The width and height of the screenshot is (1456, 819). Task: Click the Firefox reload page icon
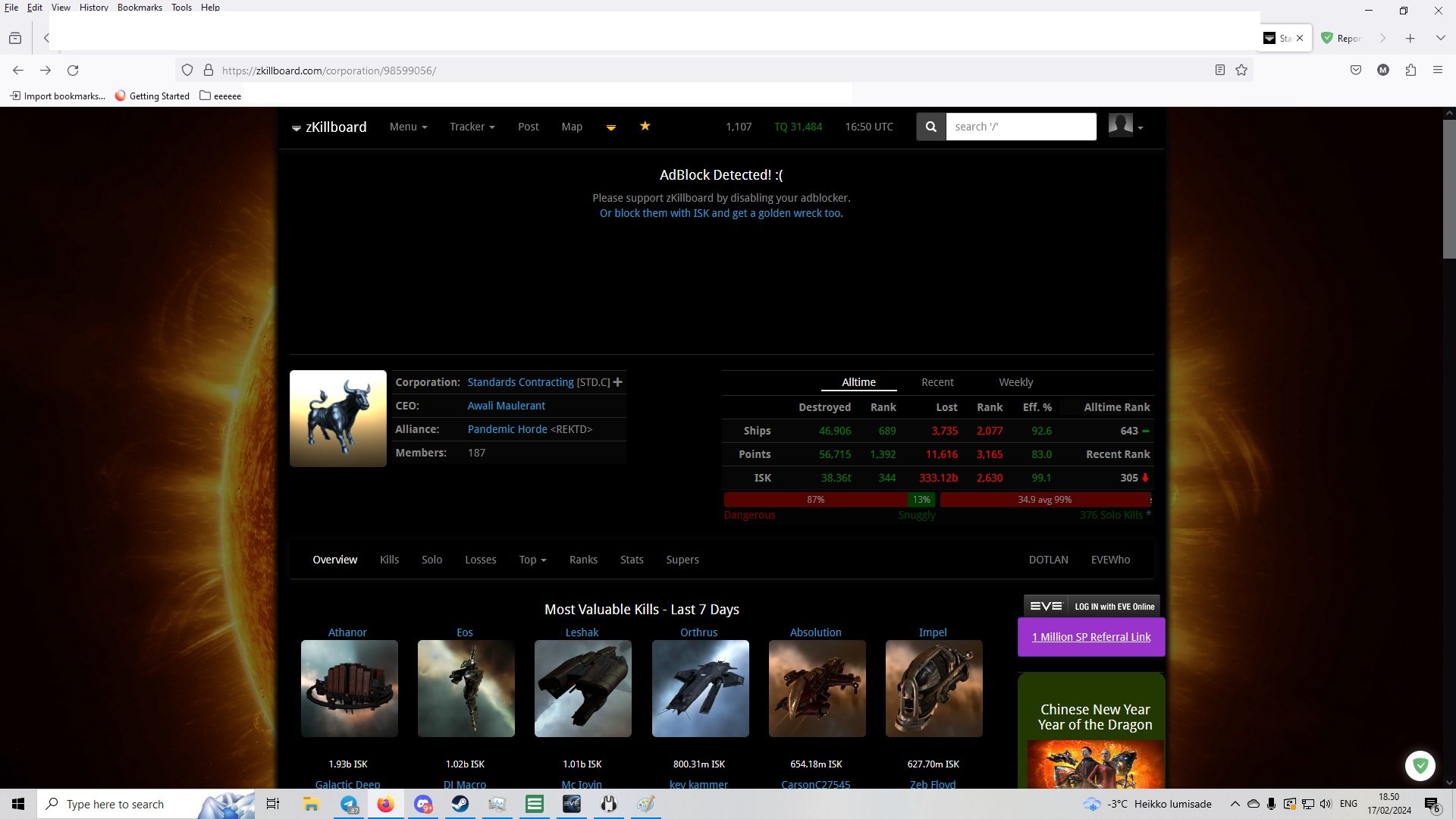click(x=73, y=71)
